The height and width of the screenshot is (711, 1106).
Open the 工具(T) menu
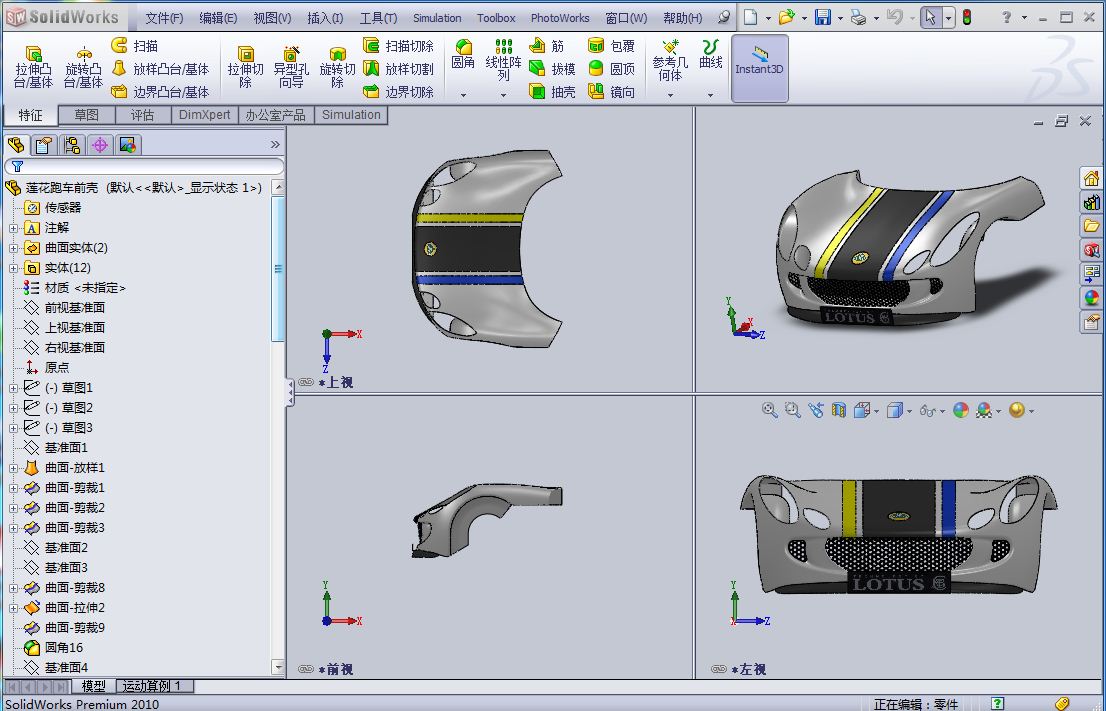[x=378, y=18]
